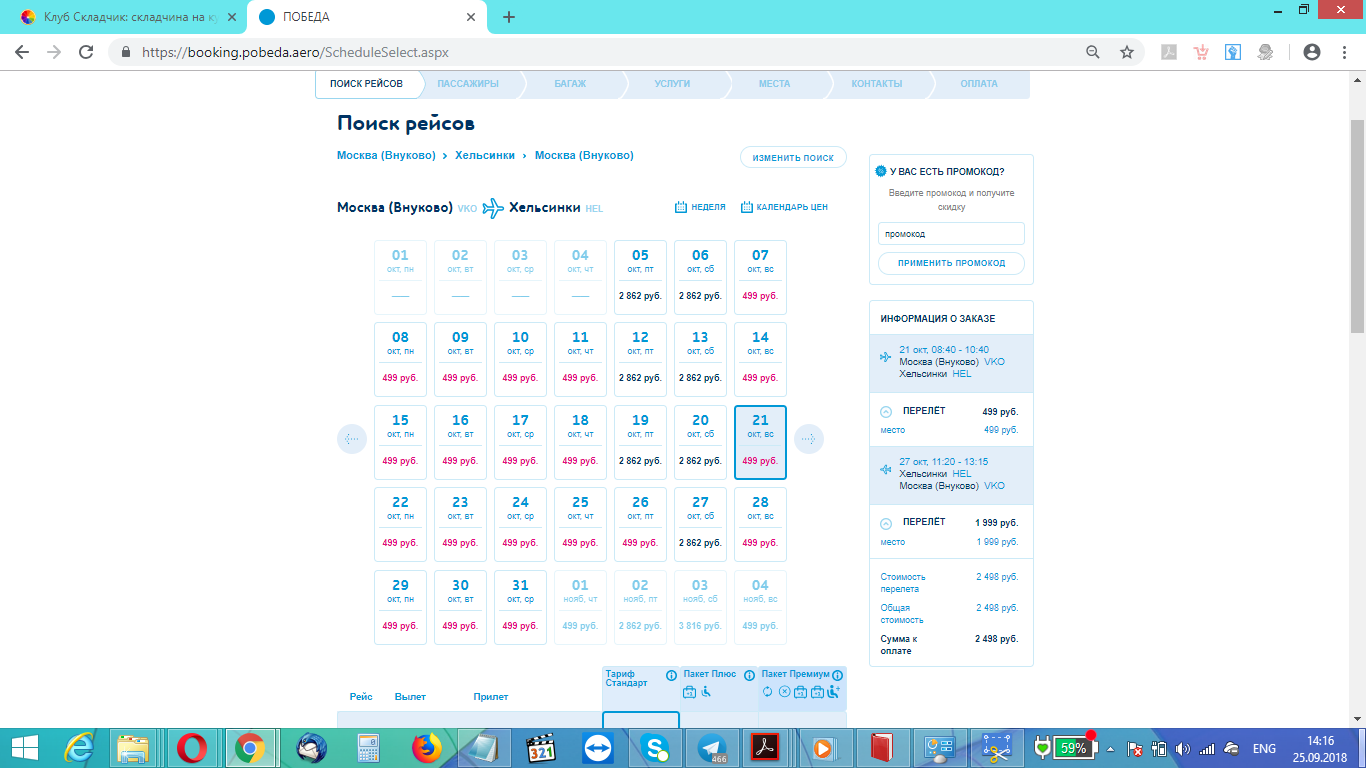Screen dimensions: 1366x768
Task: Open Telegram from the taskbar
Action: (712, 748)
